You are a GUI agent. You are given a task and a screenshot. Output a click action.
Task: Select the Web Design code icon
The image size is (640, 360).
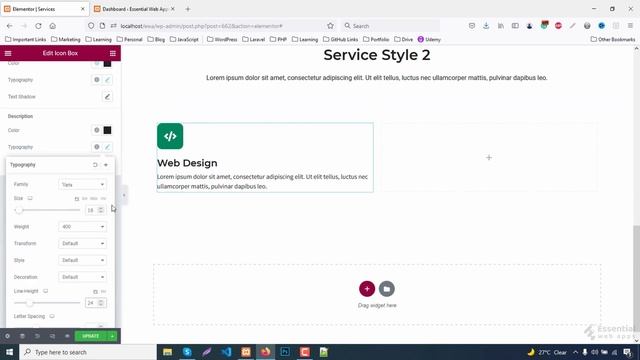coord(170,136)
